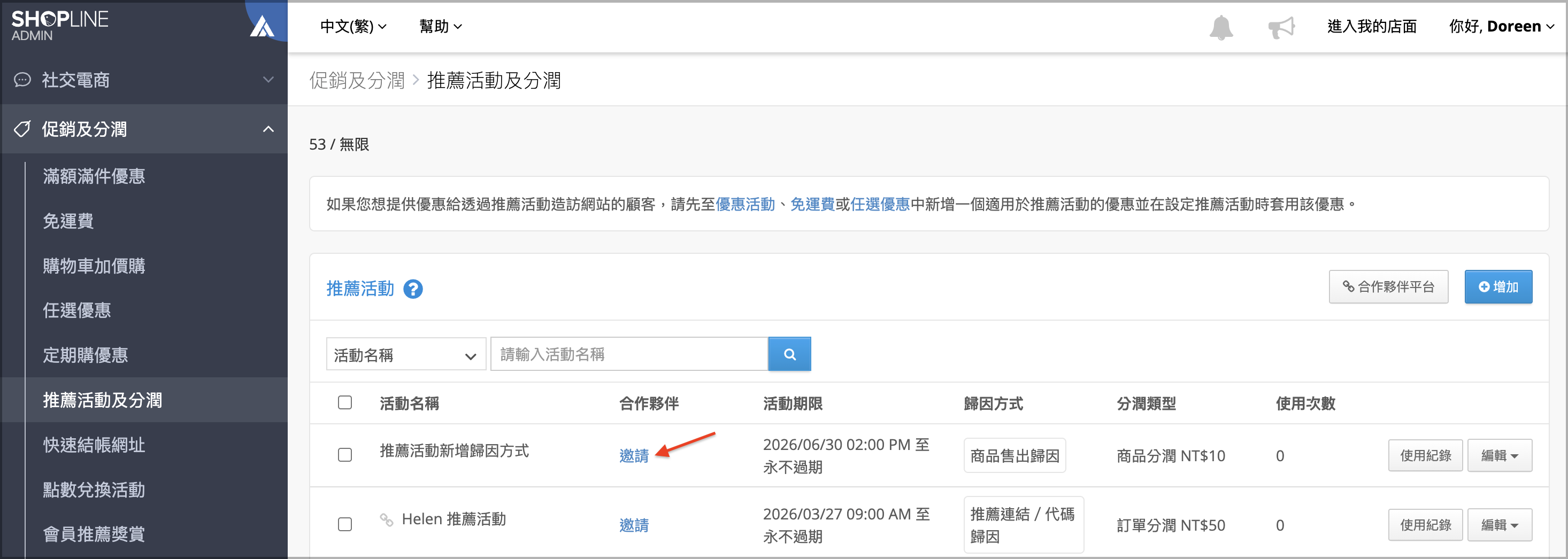The height and width of the screenshot is (559, 1568).
Task: Click link icon next to Helen 推薦活動
Action: click(387, 519)
